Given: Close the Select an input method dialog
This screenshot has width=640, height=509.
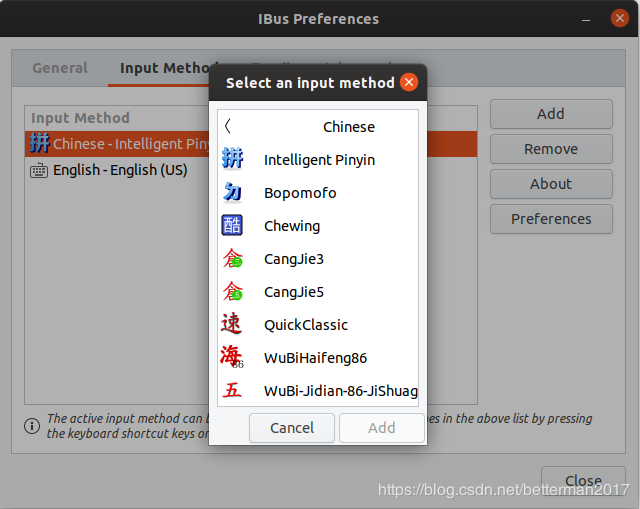Looking at the screenshot, I should click(409, 83).
